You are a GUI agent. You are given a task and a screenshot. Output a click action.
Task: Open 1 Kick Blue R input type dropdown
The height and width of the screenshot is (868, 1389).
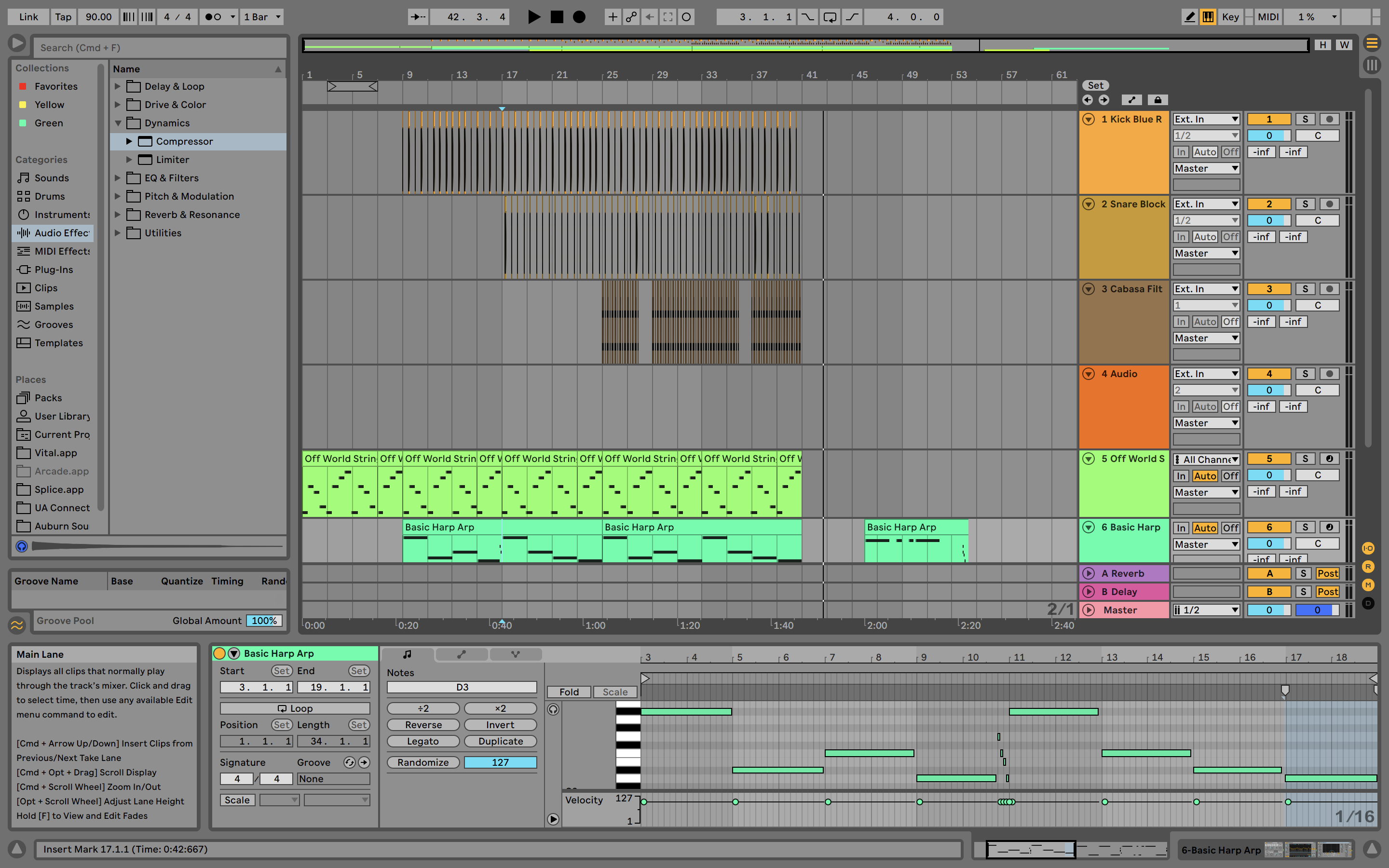pos(1206,119)
